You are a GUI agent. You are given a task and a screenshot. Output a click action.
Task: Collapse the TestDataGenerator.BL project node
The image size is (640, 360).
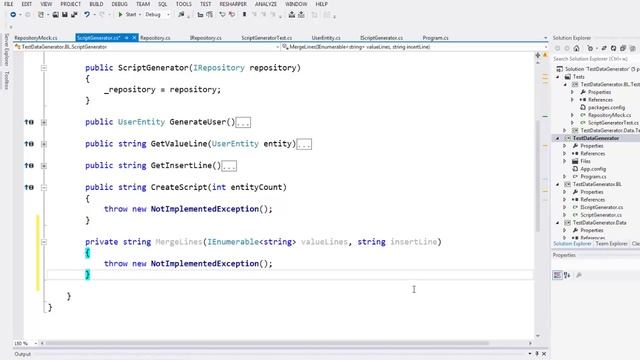click(x=558, y=184)
